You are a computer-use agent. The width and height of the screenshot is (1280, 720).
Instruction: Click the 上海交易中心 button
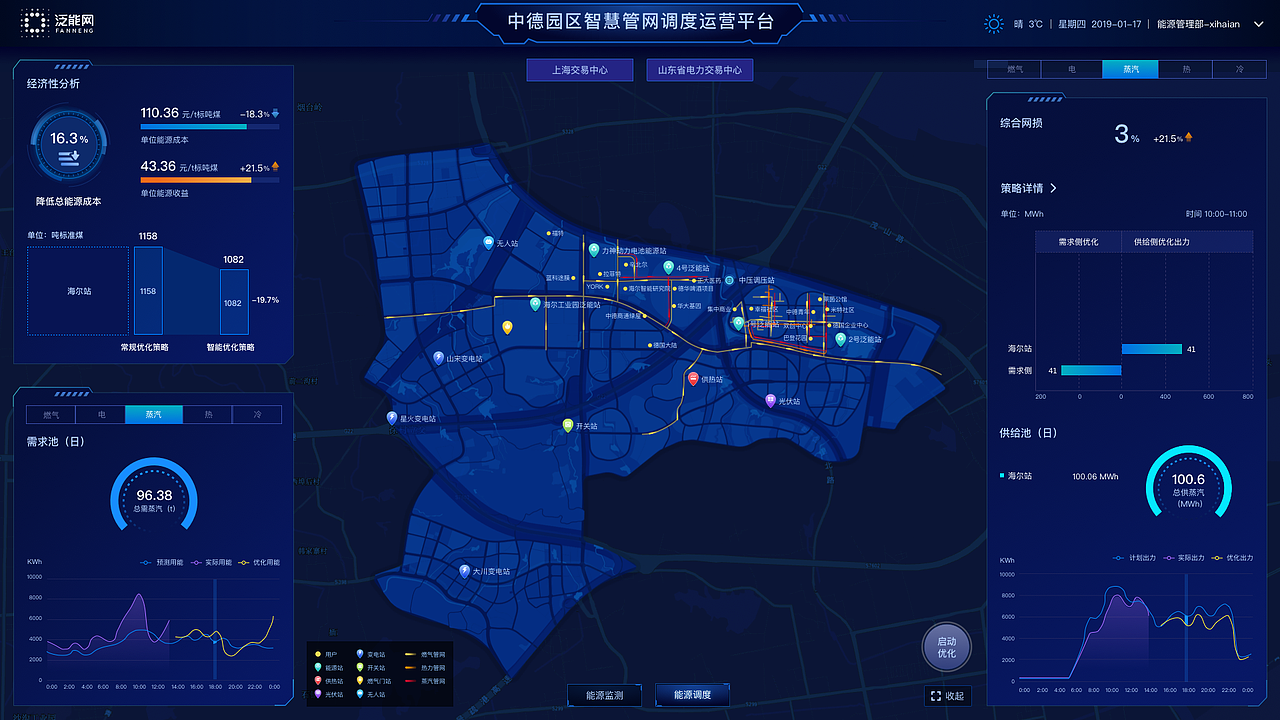pos(580,70)
